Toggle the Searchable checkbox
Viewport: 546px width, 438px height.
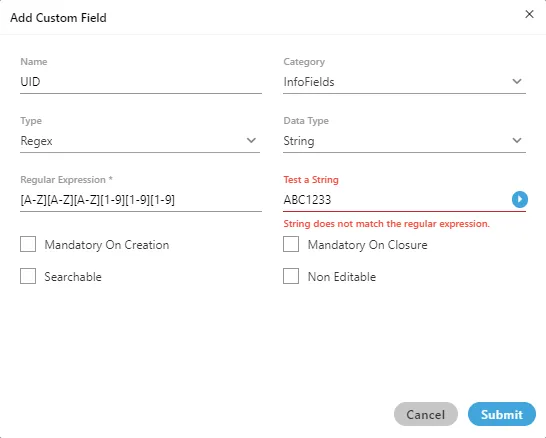pyautogui.click(x=28, y=276)
